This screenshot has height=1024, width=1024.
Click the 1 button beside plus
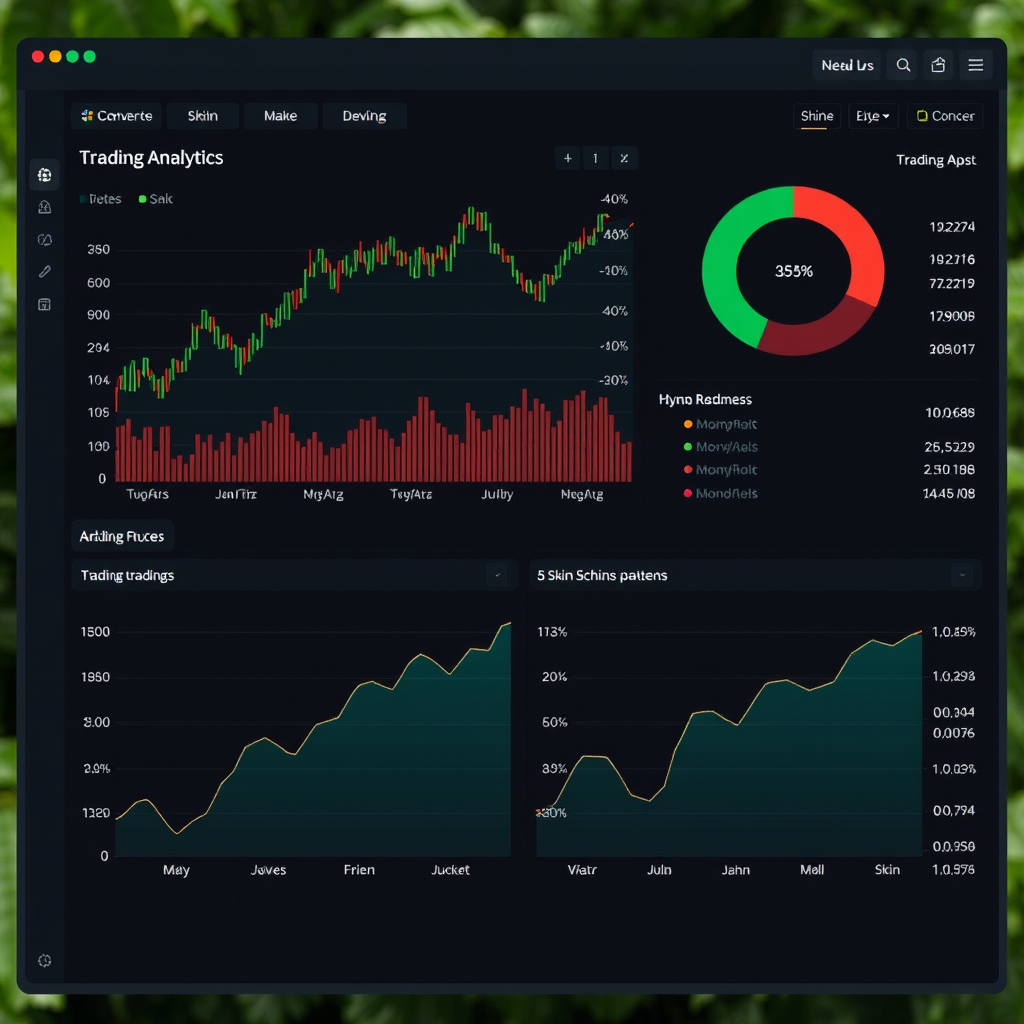[x=595, y=158]
